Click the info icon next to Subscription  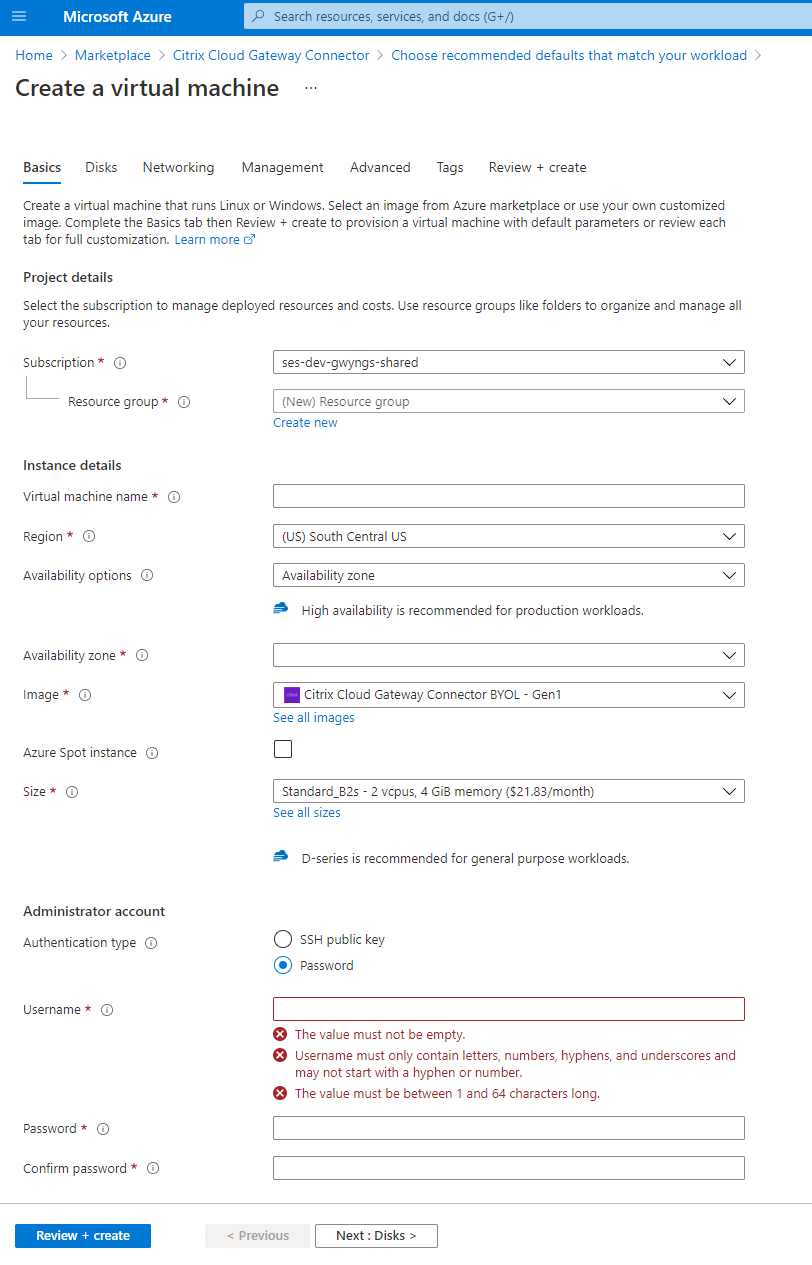tap(121, 363)
